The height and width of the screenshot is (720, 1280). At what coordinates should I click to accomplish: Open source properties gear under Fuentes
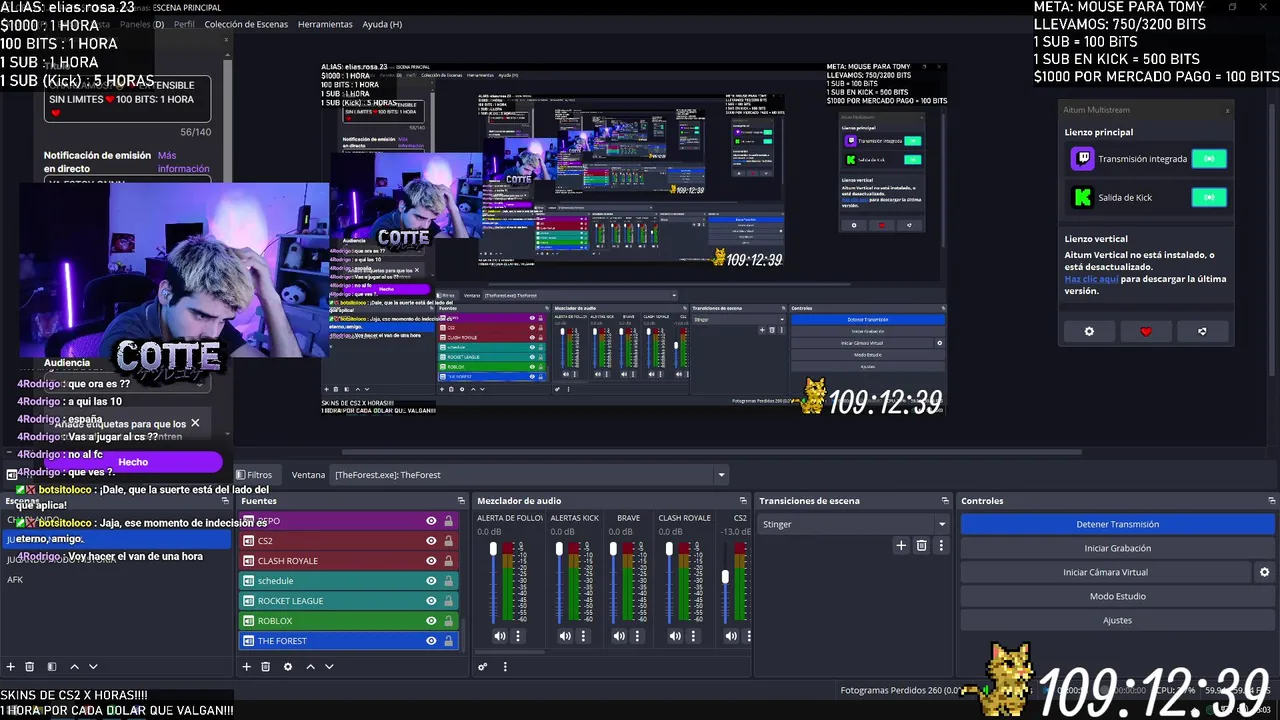tap(288, 667)
